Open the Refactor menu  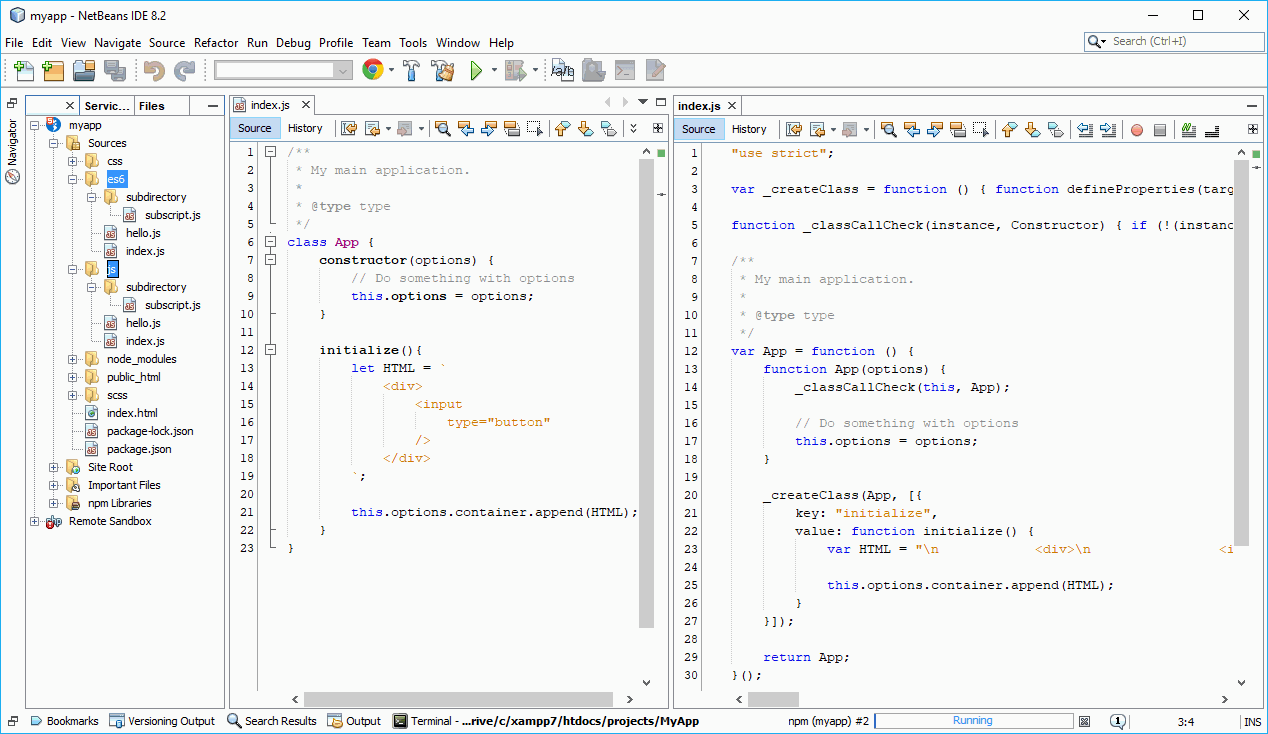(x=216, y=43)
